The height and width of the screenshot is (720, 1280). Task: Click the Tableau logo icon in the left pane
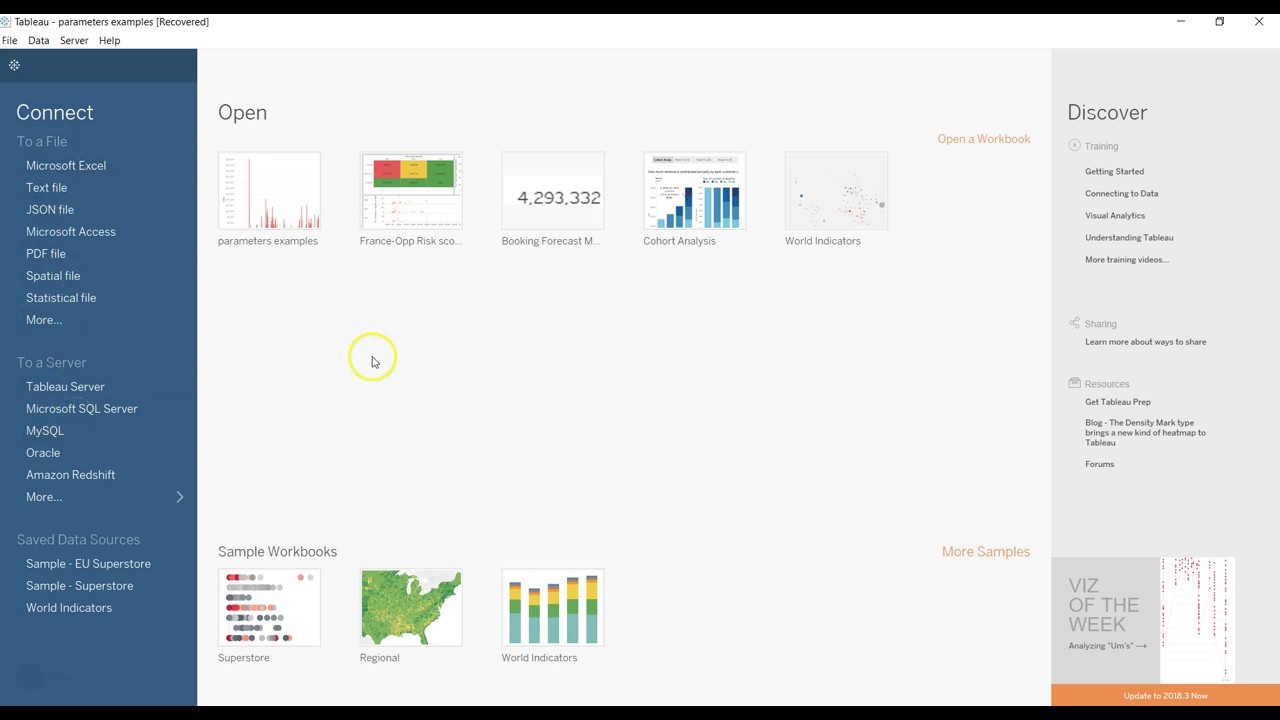[14, 65]
